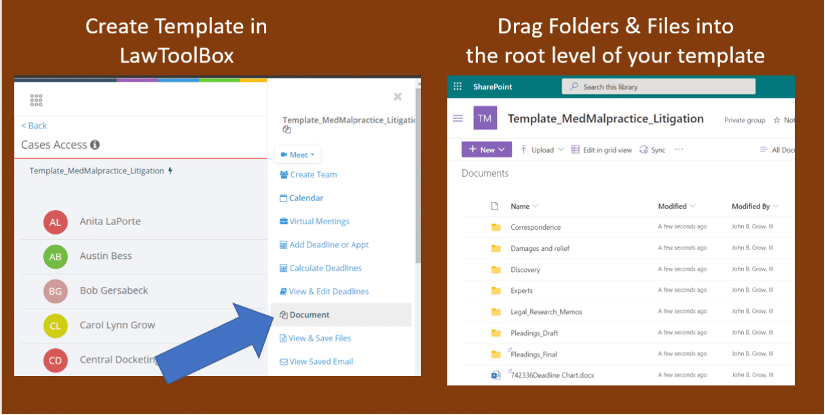The width and height of the screenshot is (825, 415).
Task: Click the star icon beside Not following
Action: click(x=777, y=120)
